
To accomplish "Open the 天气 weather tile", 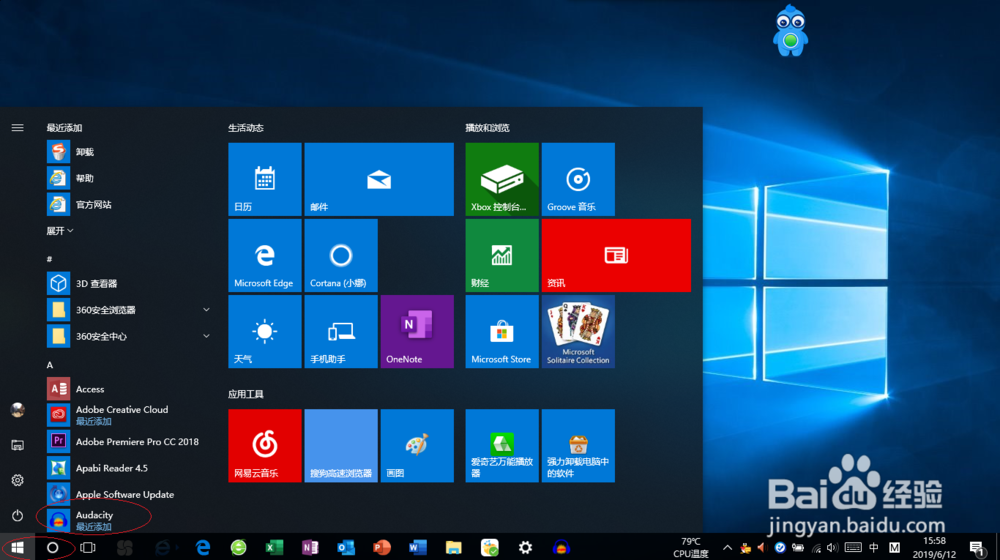I will [x=265, y=331].
